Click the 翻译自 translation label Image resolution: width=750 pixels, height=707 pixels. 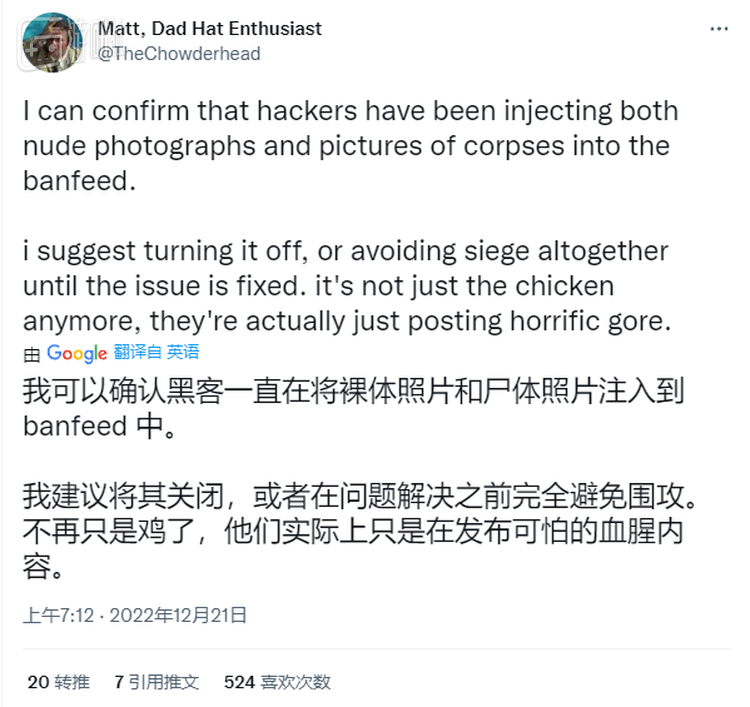137,352
